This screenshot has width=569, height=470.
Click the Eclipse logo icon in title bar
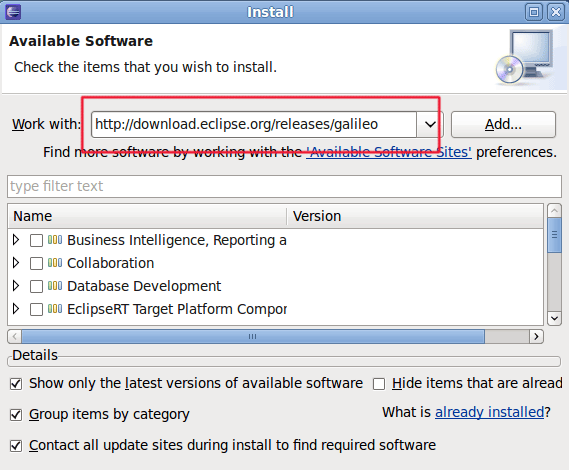[x=13, y=12]
